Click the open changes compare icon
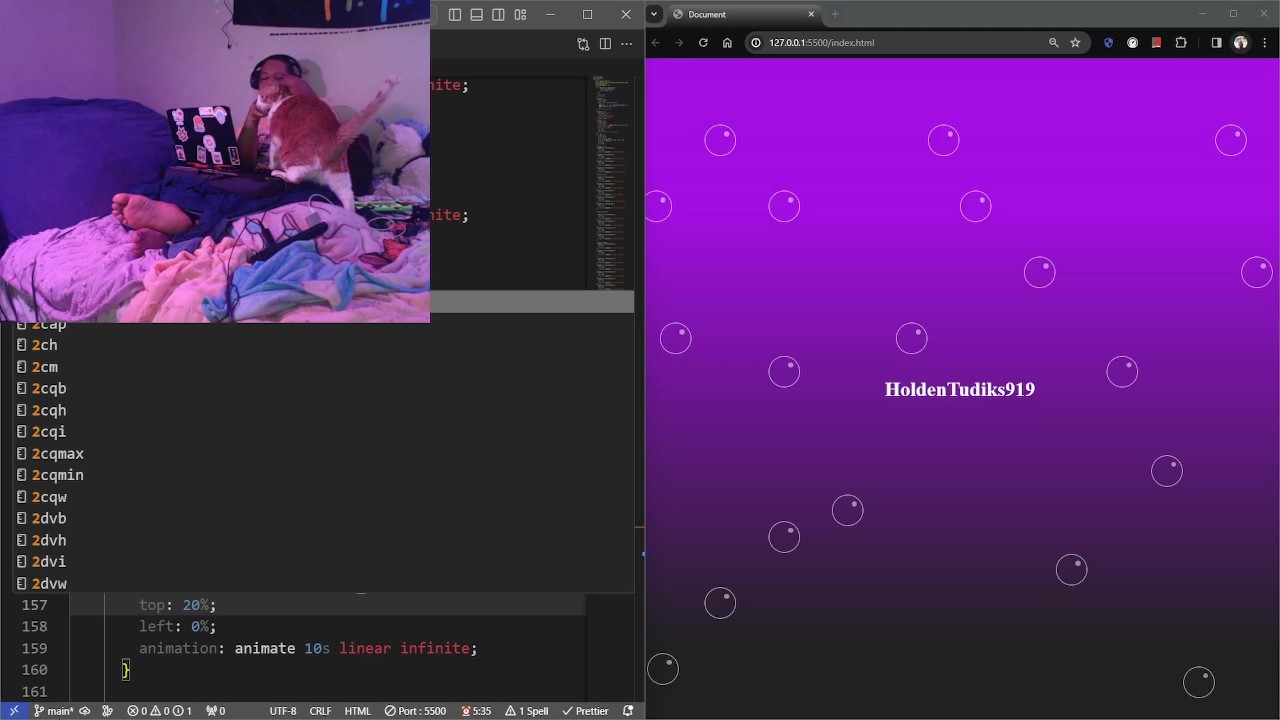The height and width of the screenshot is (720, 1280). pyautogui.click(x=583, y=44)
